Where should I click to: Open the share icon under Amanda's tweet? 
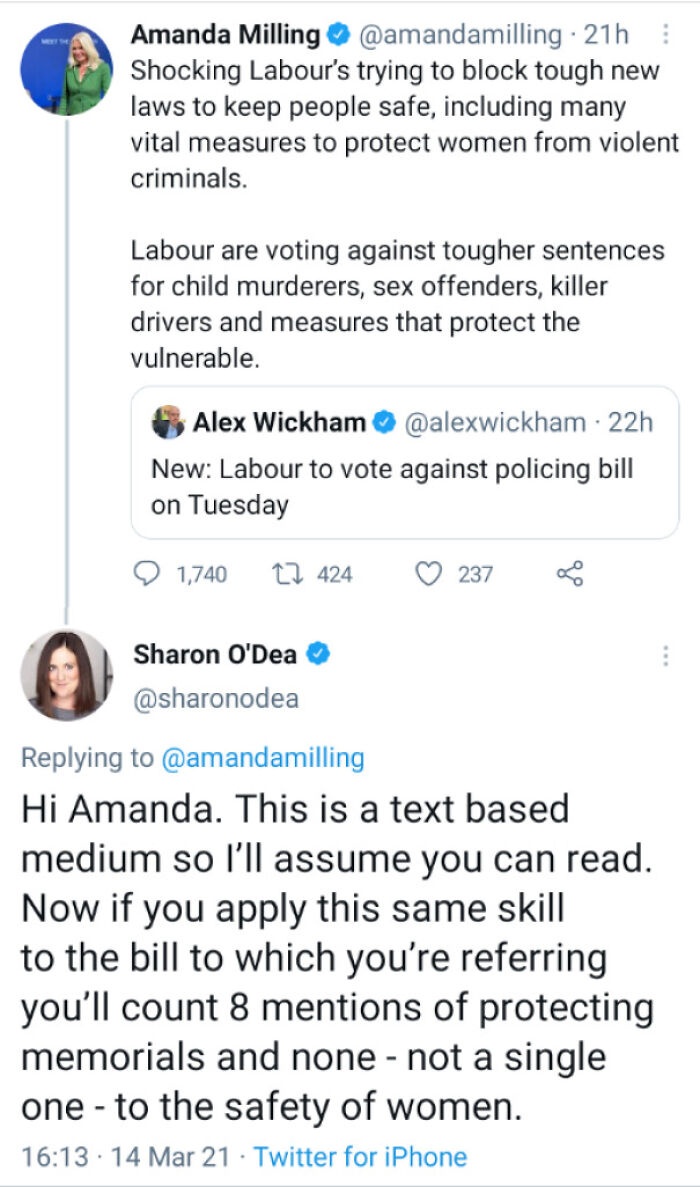coord(570,572)
